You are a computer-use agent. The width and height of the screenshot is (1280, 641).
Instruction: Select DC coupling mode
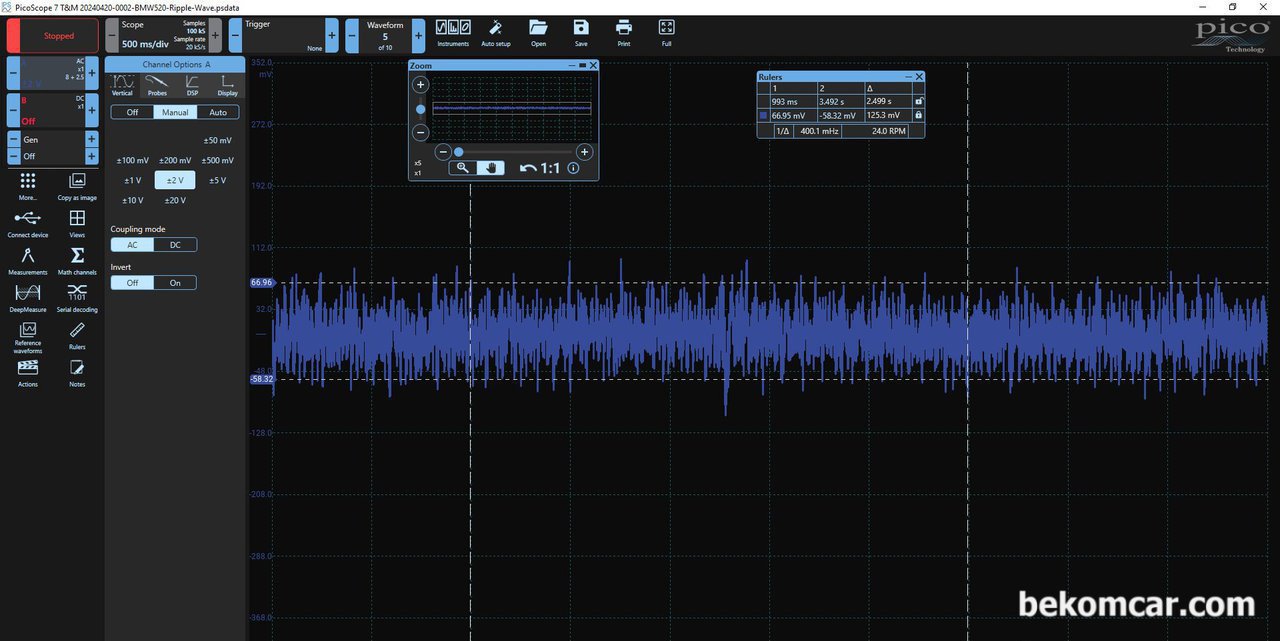pos(175,245)
